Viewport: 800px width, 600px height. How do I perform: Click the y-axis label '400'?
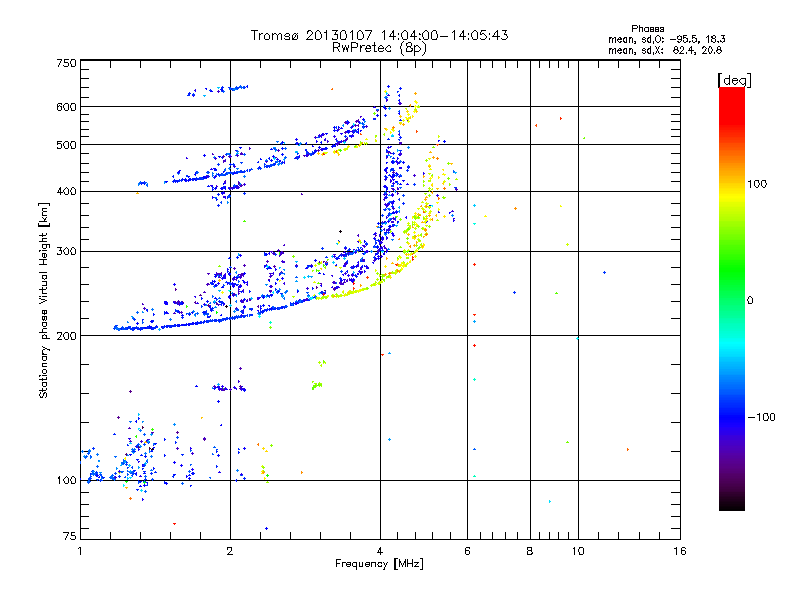pyautogui.click(x=66, y=192)
